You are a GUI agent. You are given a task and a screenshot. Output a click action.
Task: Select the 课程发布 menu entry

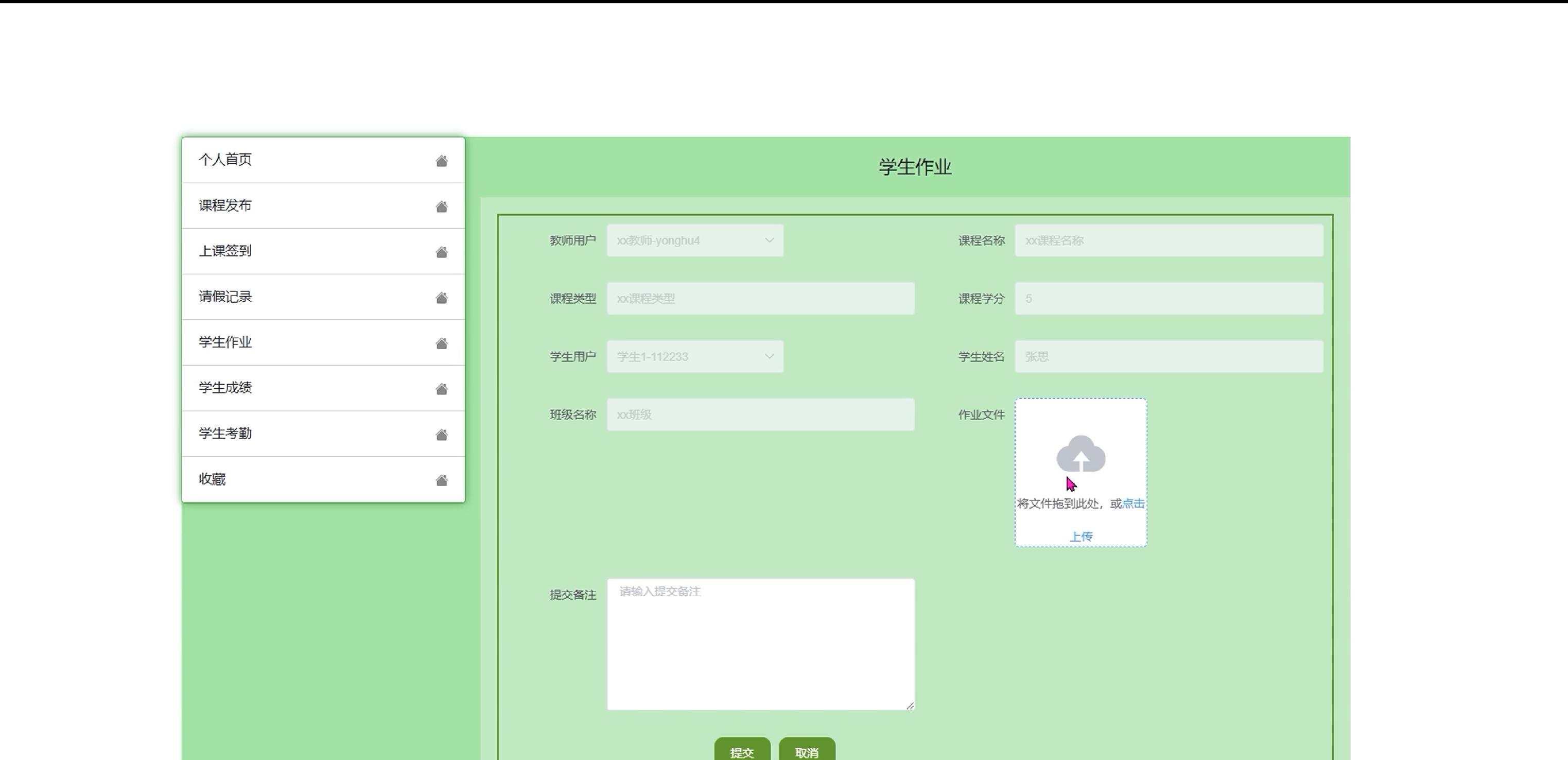coord(225,205)
